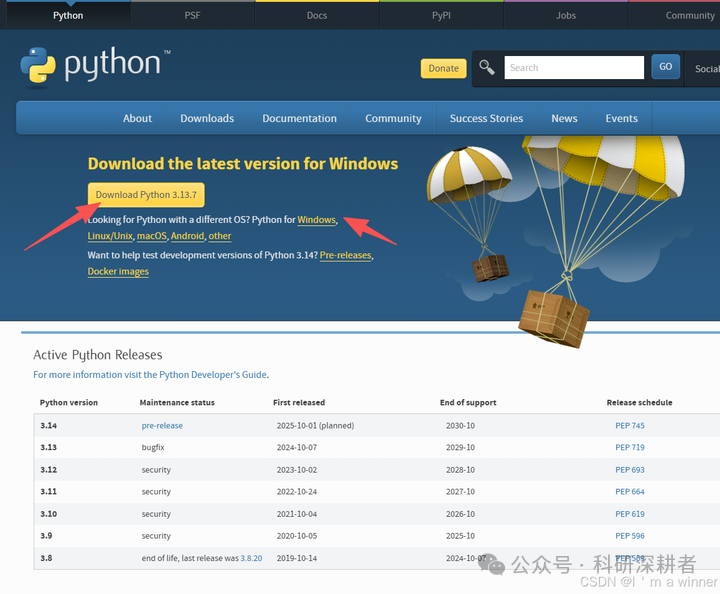720x594 pixels.
Task: Switch to the Docs top tab
Action: click(x=317, y=16)
